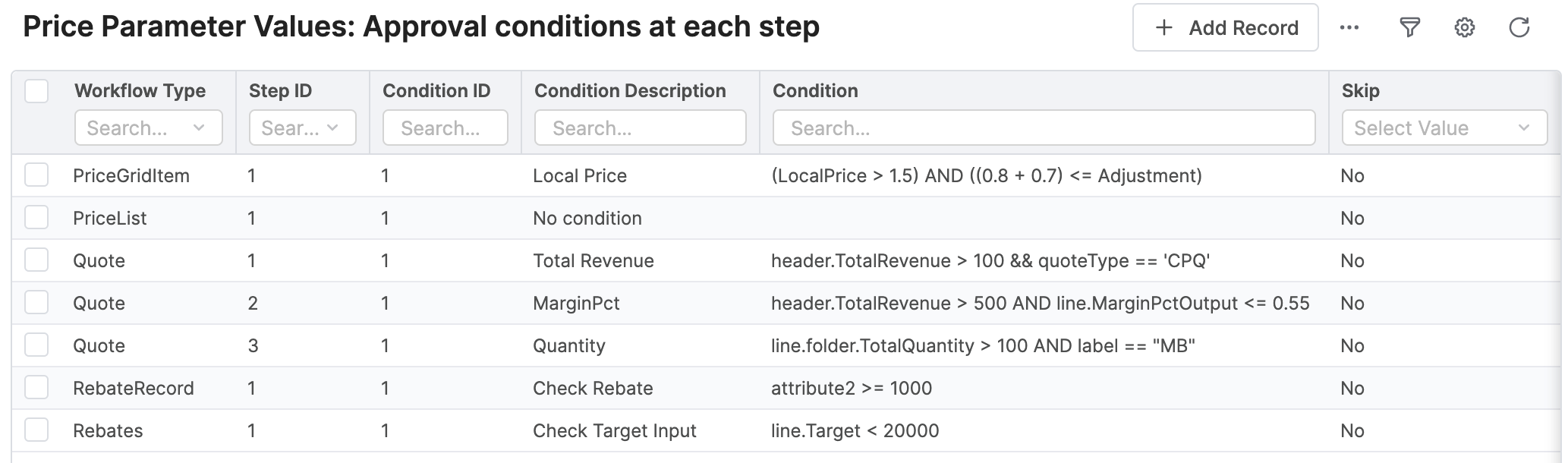1568x463 pixels.
Task: Select the RebateRecord row checkbox
Action: [x=36, y=388]
